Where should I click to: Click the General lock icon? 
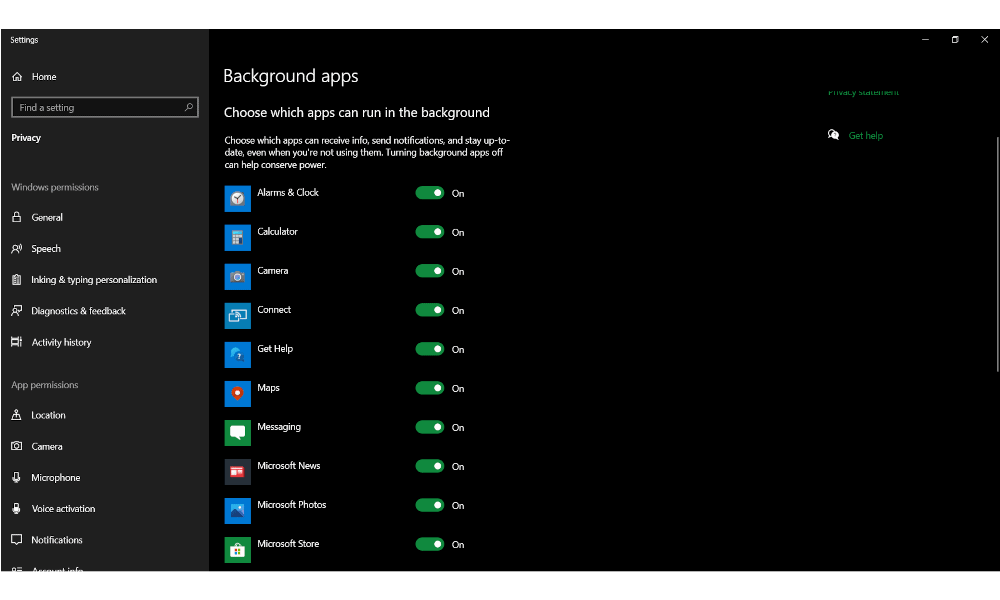pyautogui.click(x=17, y=217)
